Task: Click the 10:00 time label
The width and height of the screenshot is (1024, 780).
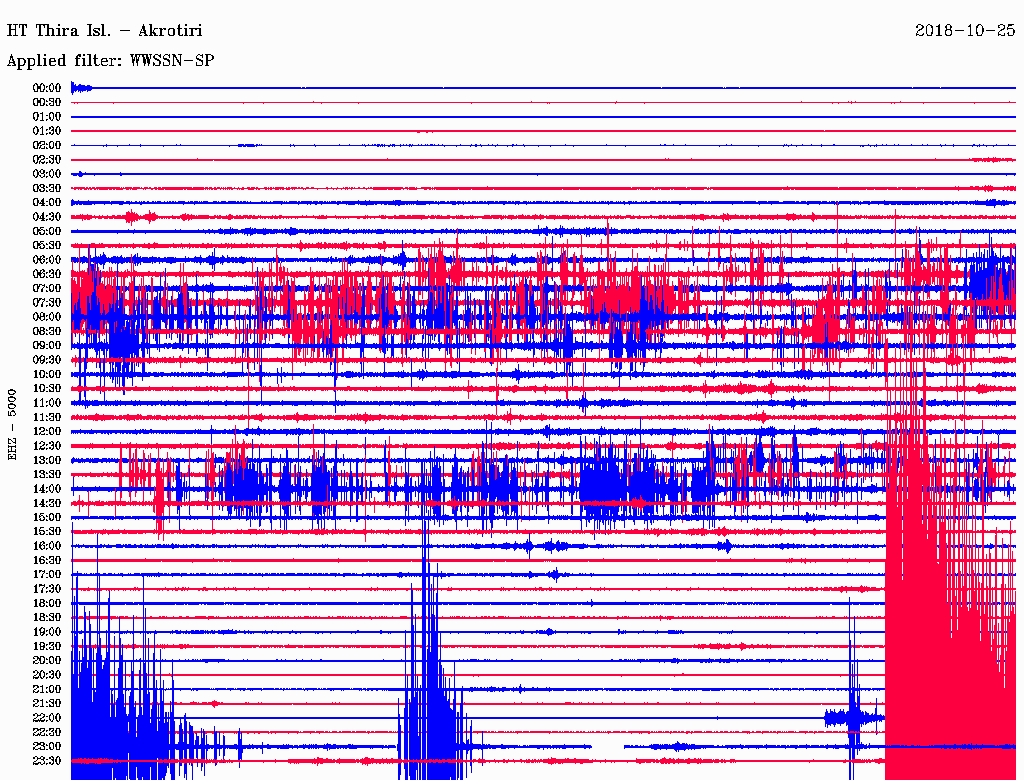Action: [47, 374]
